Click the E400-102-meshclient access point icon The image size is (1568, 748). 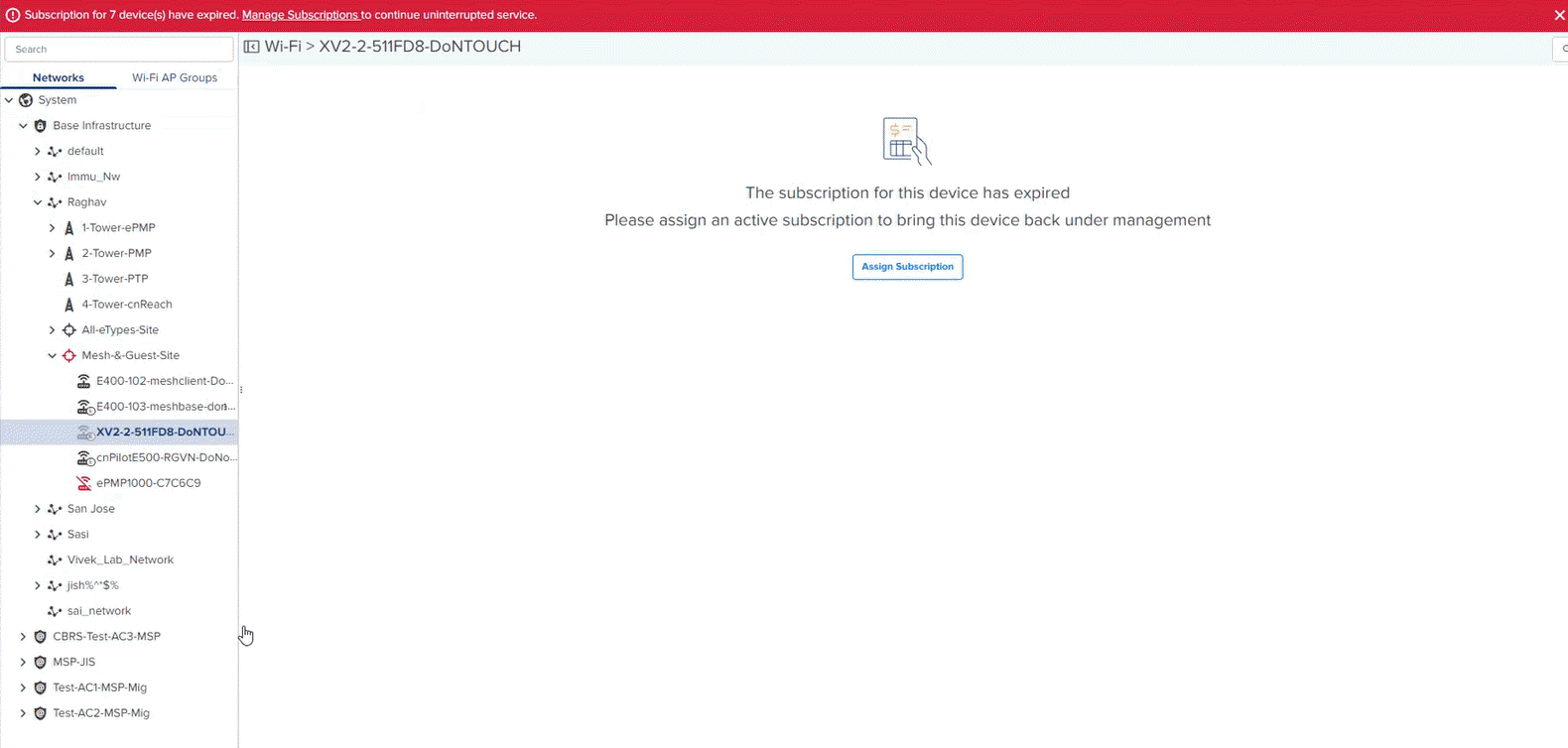point(83,381)
